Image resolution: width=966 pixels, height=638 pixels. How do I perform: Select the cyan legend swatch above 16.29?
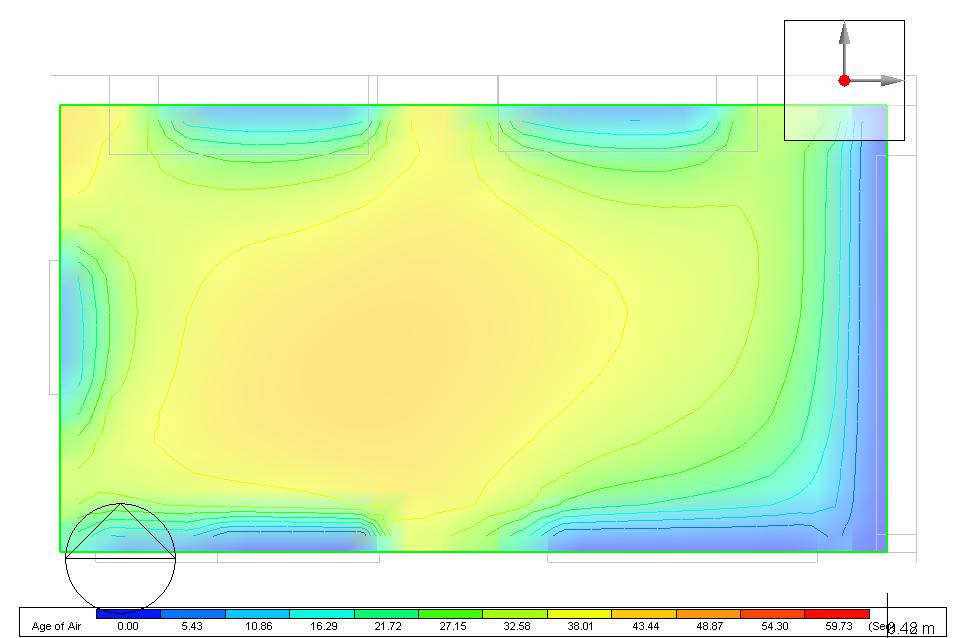coord(322,614)
